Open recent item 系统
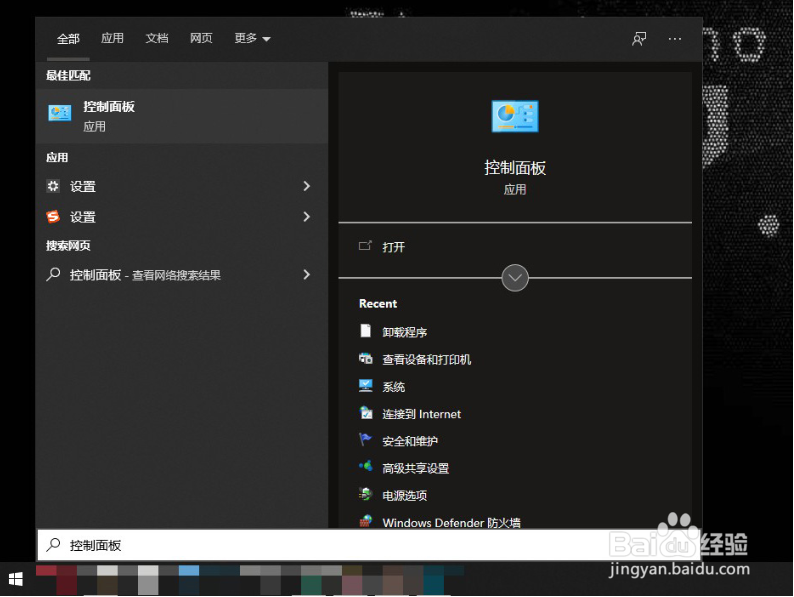The width and height of the screenshot is (794, 597). tap(393, 387)
